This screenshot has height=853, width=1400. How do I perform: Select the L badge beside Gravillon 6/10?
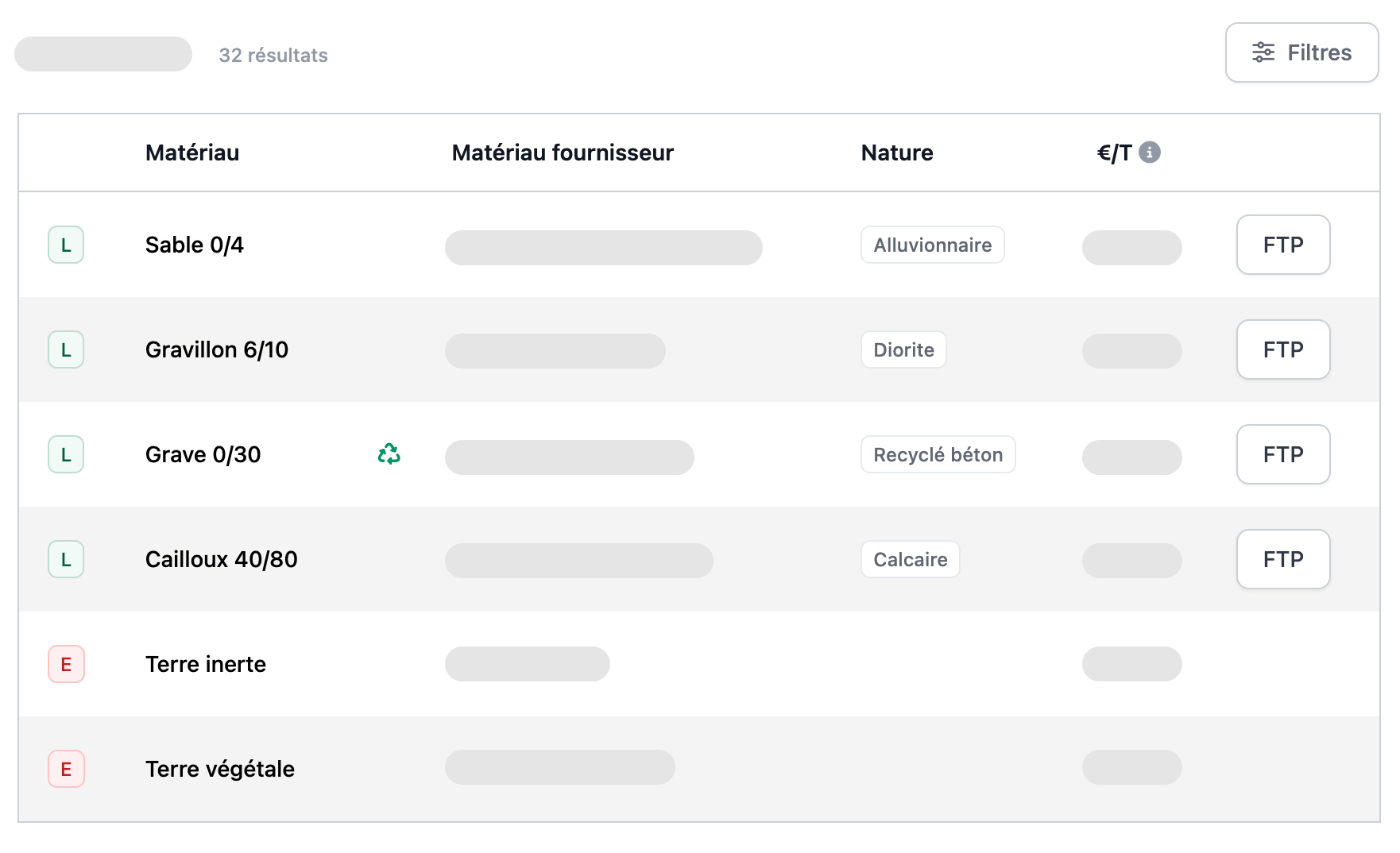coord(66,349)
